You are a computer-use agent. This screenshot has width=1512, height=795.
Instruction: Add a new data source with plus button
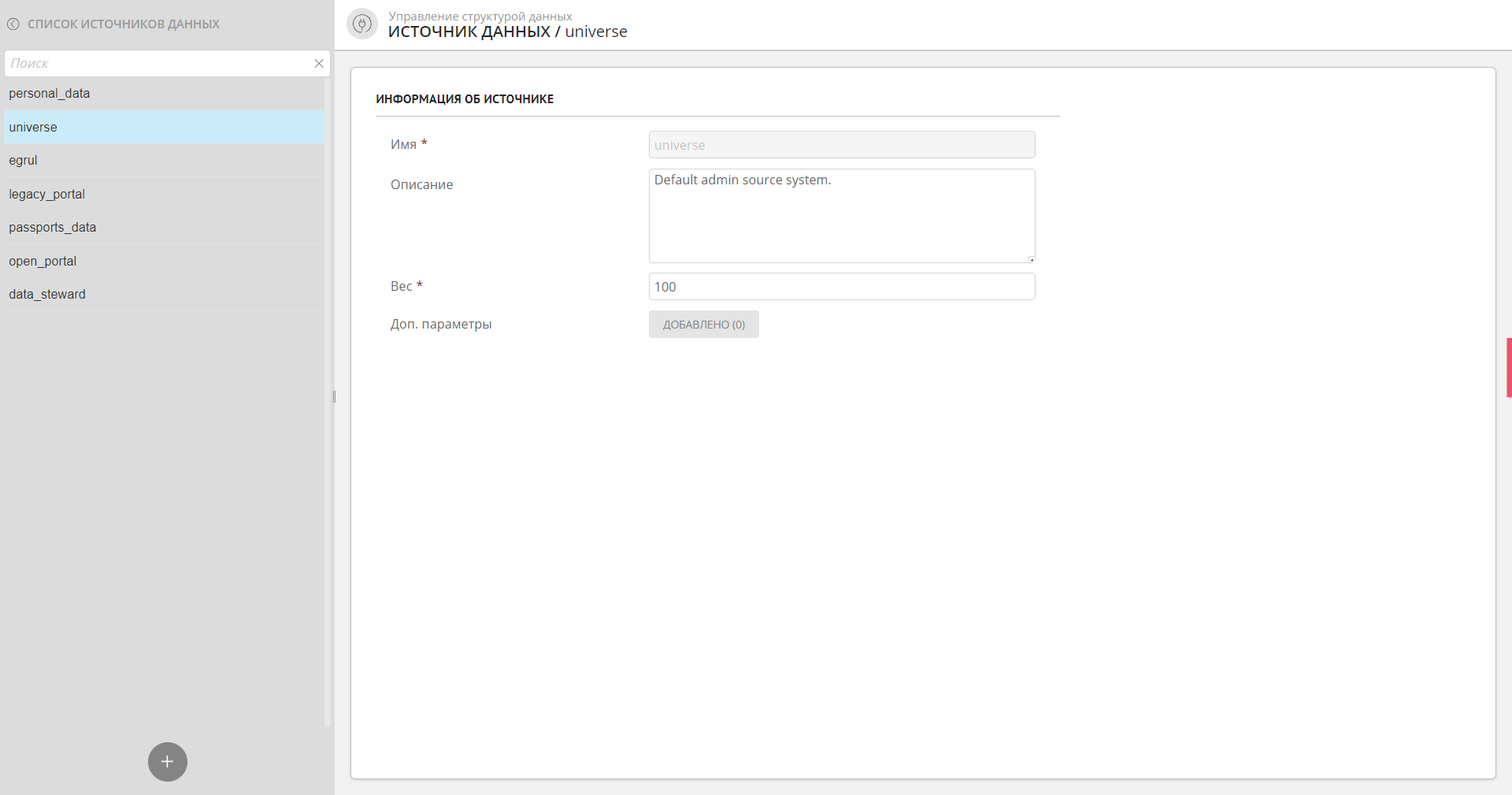pyautogui.click(x=168, y=762)
